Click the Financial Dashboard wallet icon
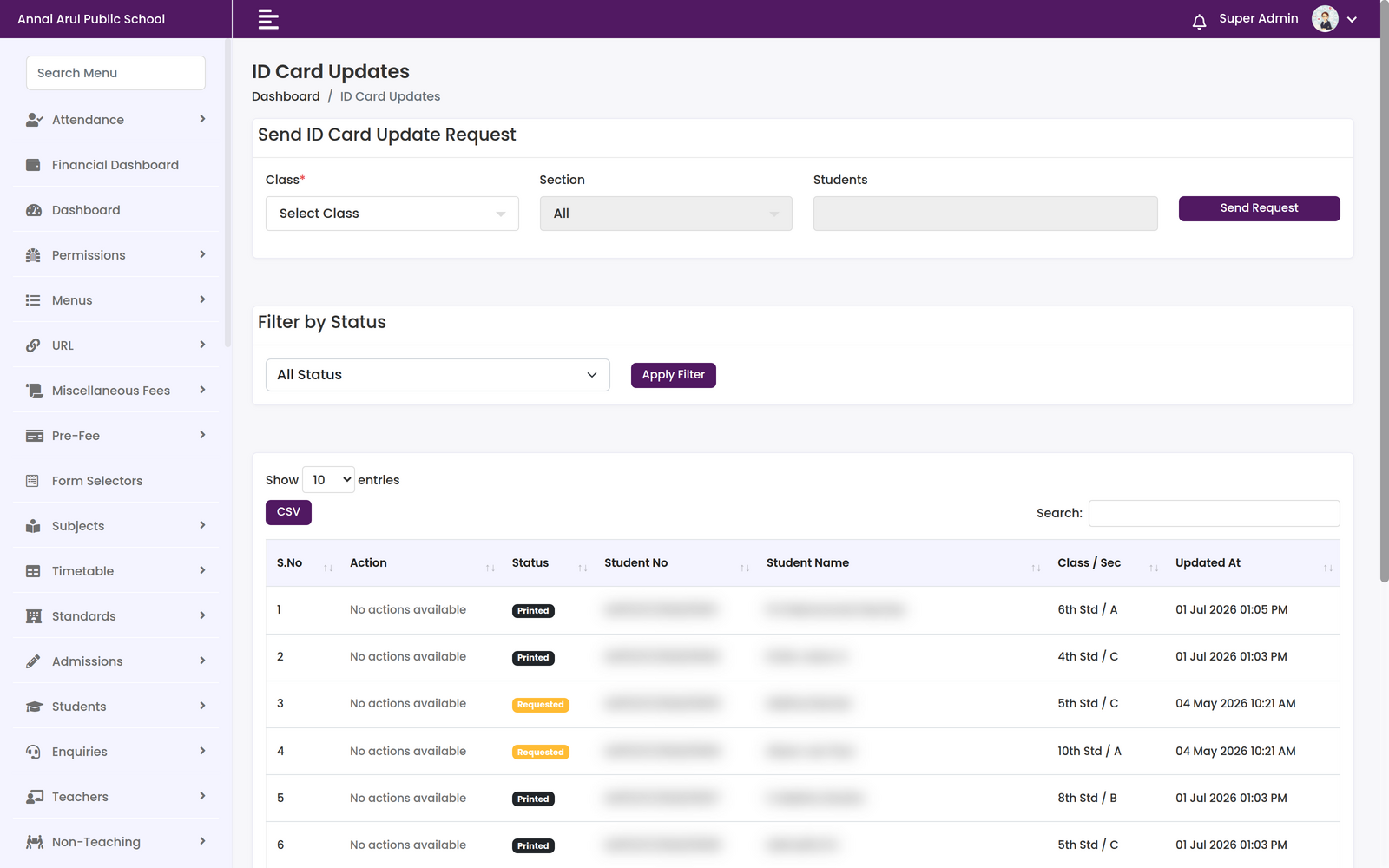 point(33,165)
